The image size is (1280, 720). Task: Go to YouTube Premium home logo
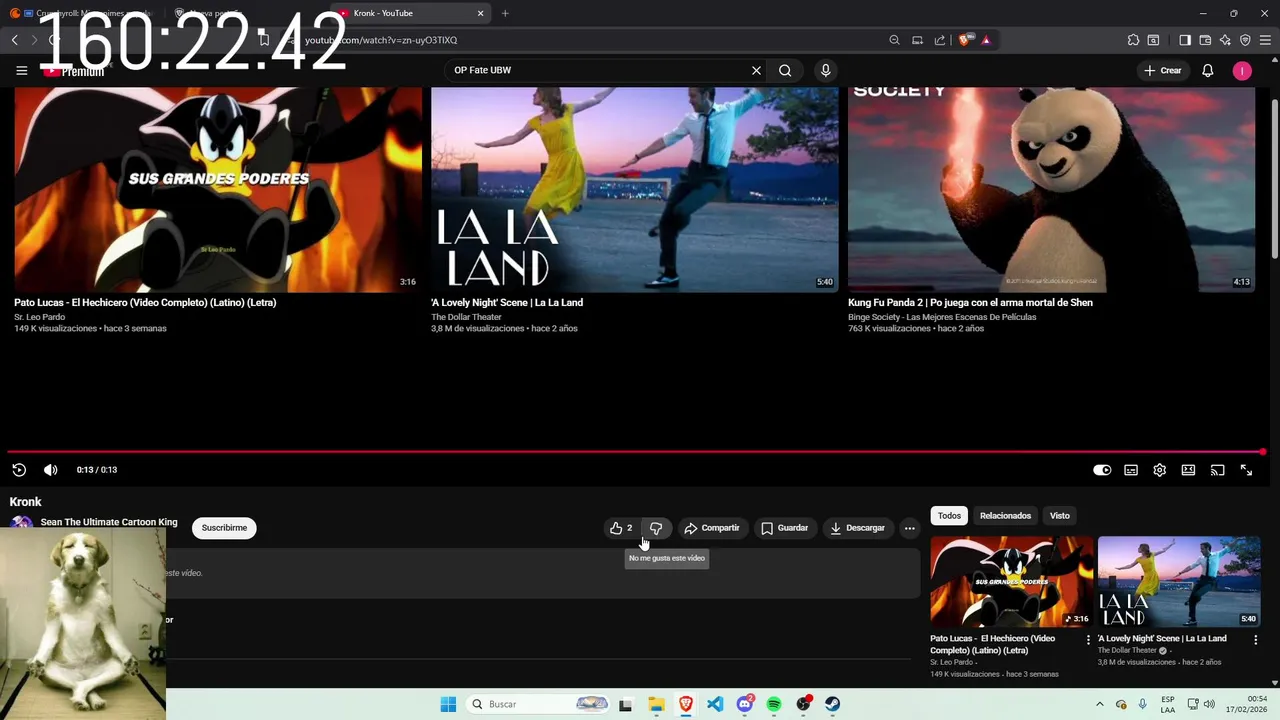[74, 71]
